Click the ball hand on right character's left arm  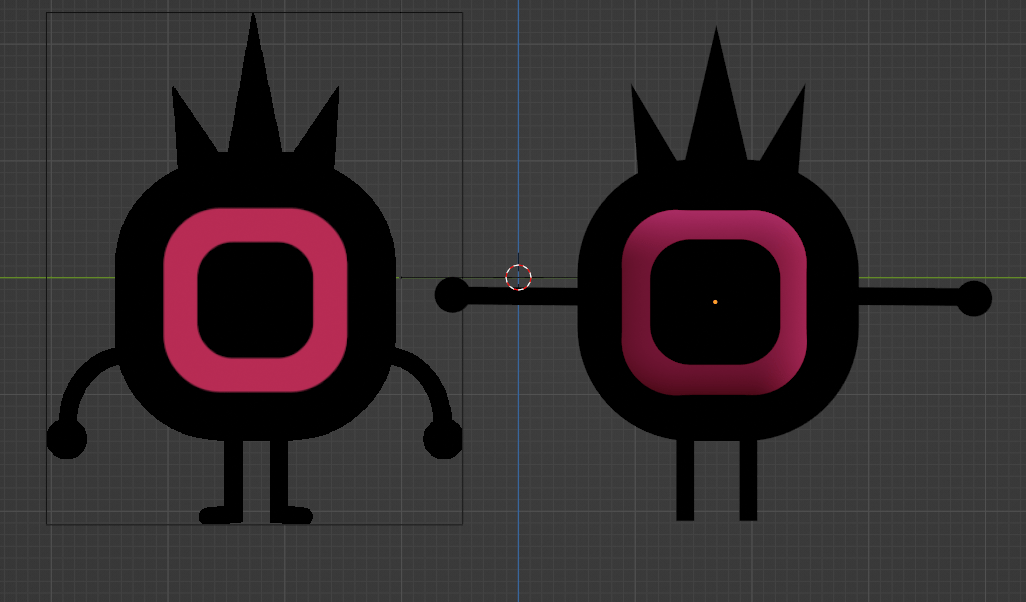[x=452, y=294]
